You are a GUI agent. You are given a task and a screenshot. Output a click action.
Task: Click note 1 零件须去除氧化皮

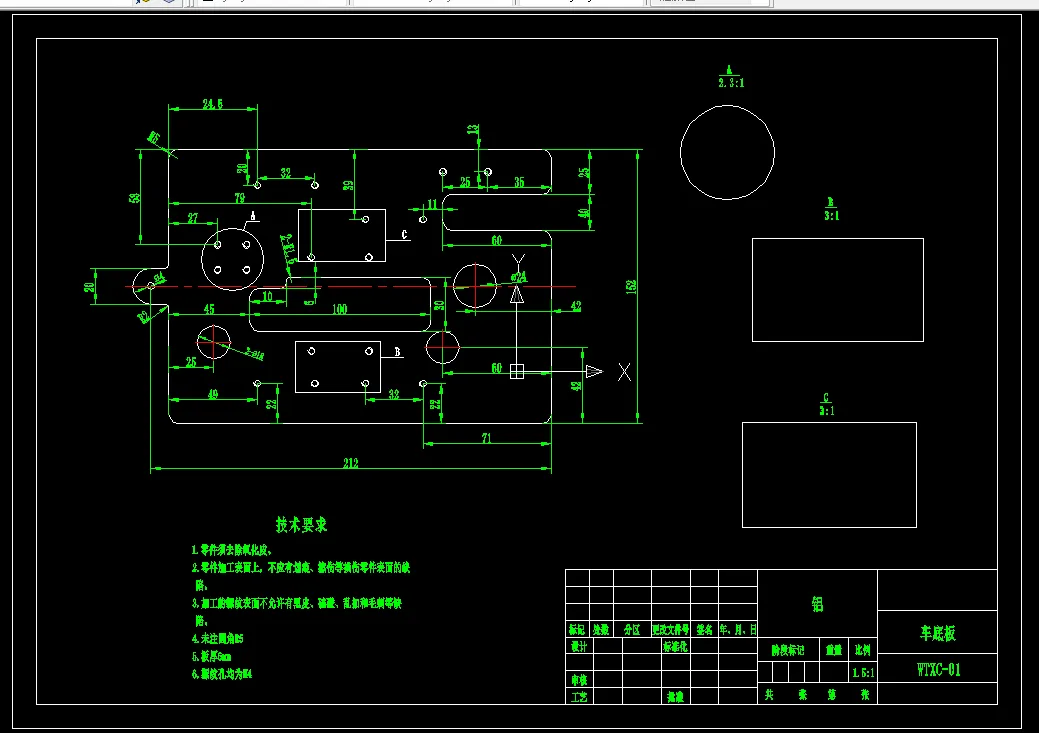tap(232, 549)
